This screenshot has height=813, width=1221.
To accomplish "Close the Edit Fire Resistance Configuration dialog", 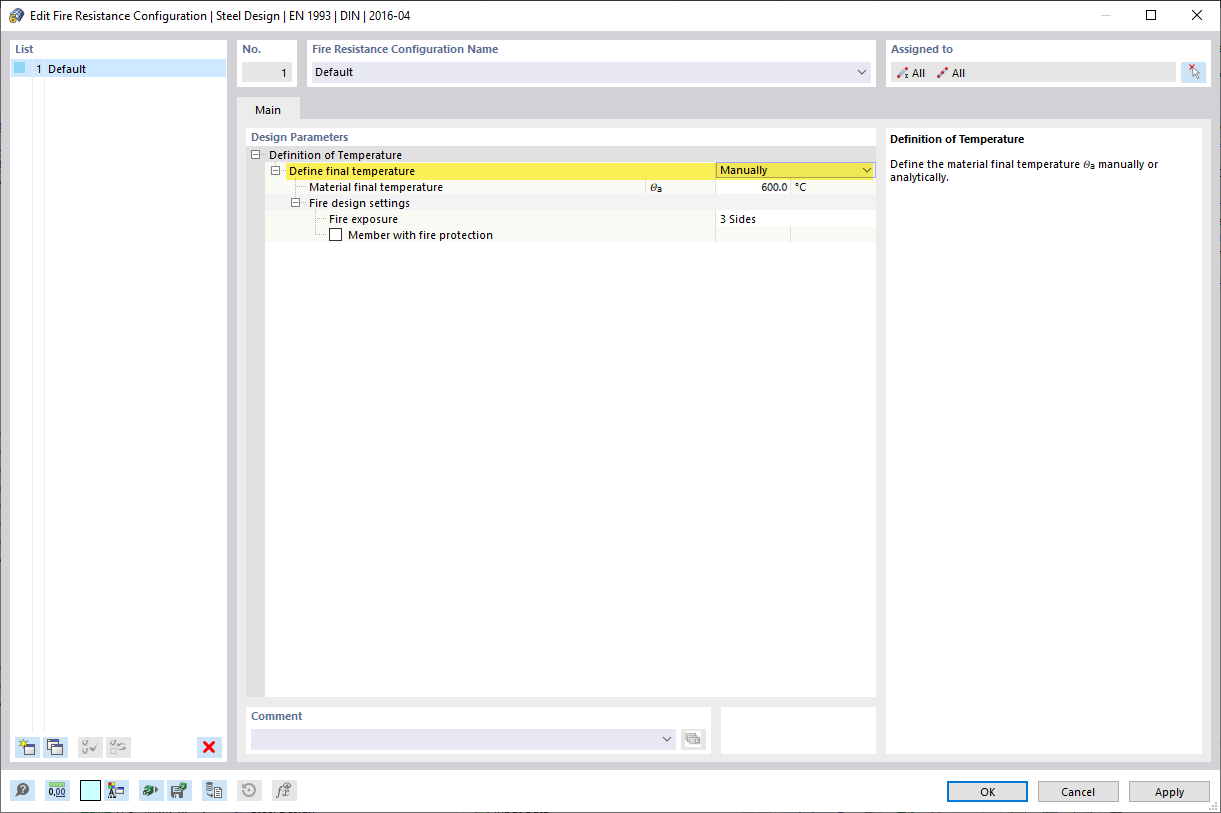I will (1197, 15).
